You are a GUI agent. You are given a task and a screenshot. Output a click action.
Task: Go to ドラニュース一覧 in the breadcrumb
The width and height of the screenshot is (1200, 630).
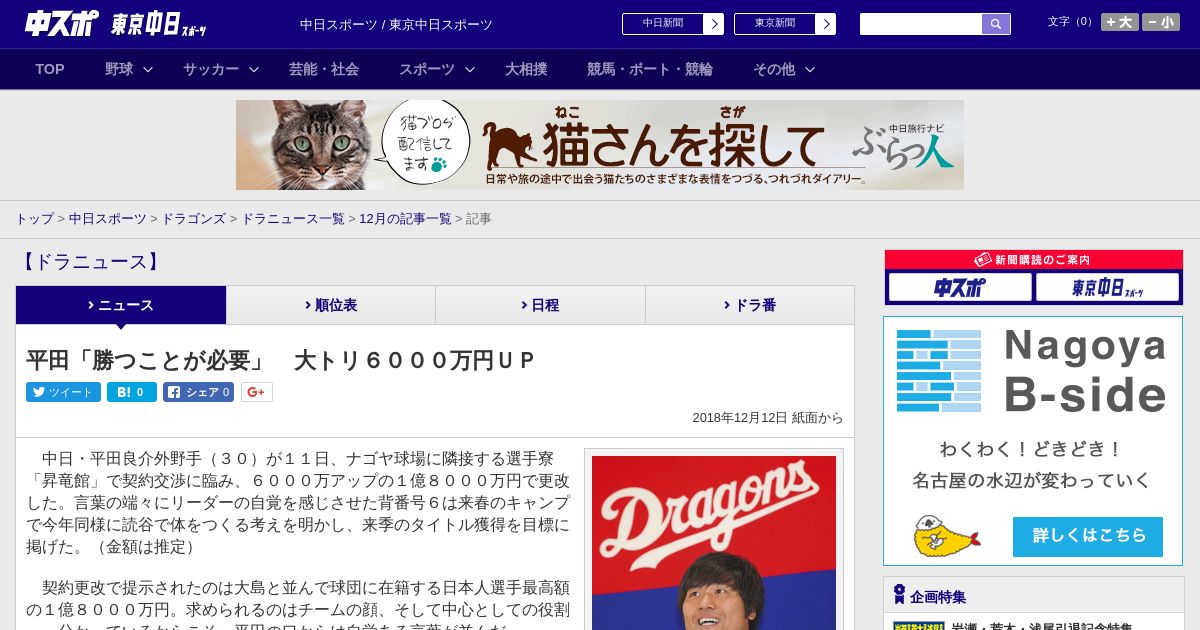292,218
